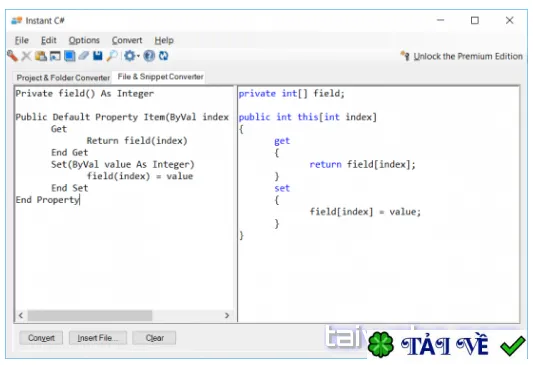Screen dimensions: 533x365
Task: Click the 'Set(ByVal value As Integer)' line
Action: pos(123,164)
